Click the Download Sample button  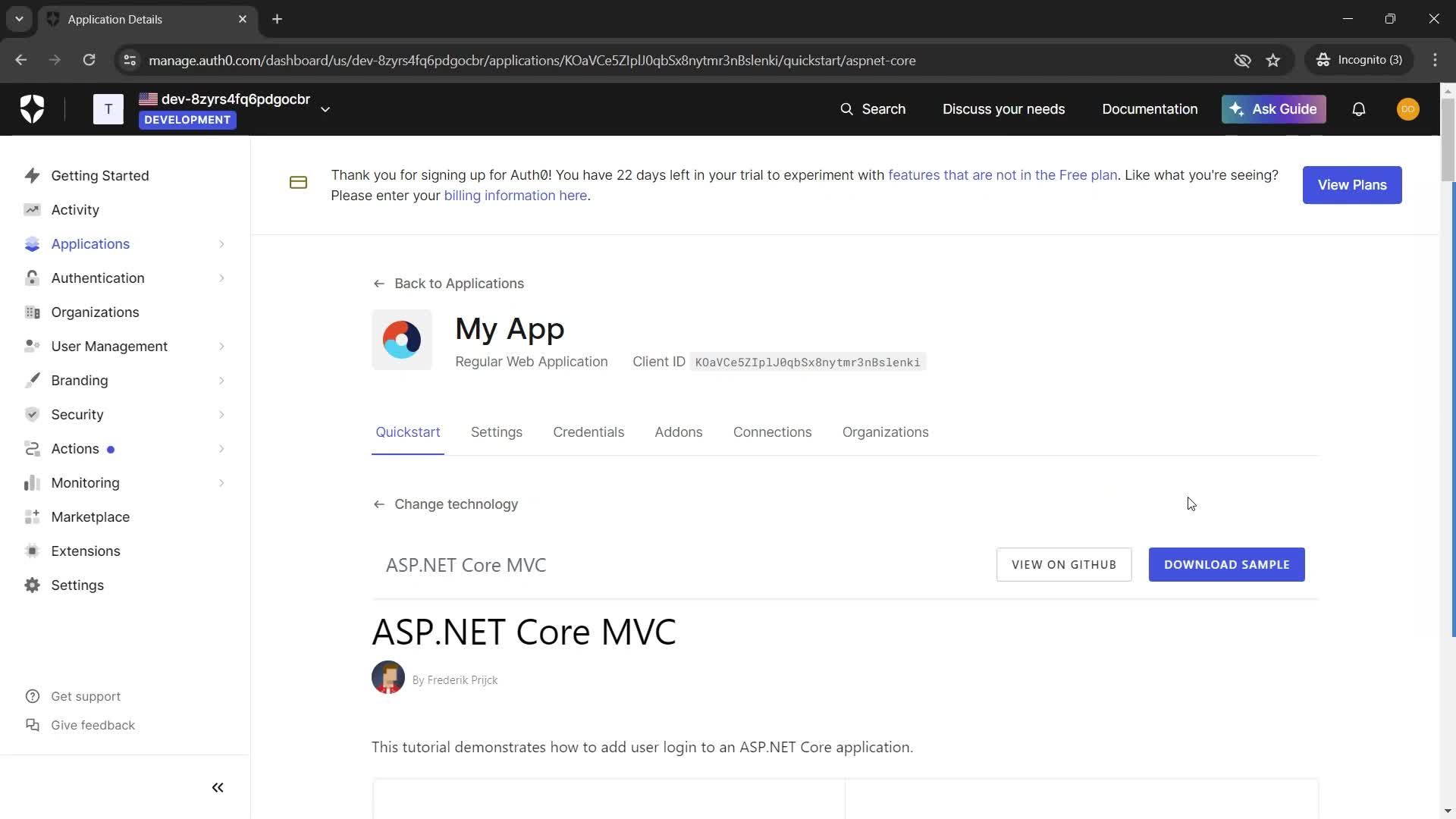1226,565
